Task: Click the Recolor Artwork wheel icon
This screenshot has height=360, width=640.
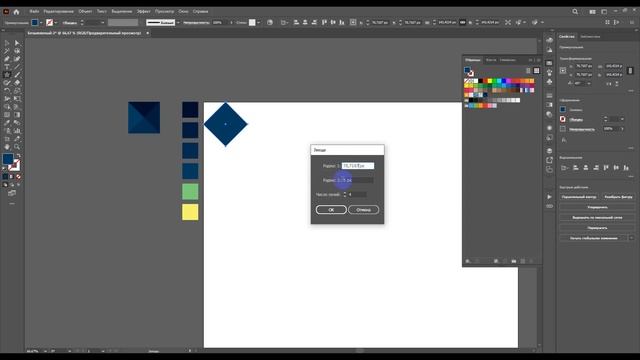Action: pos(270,22)
